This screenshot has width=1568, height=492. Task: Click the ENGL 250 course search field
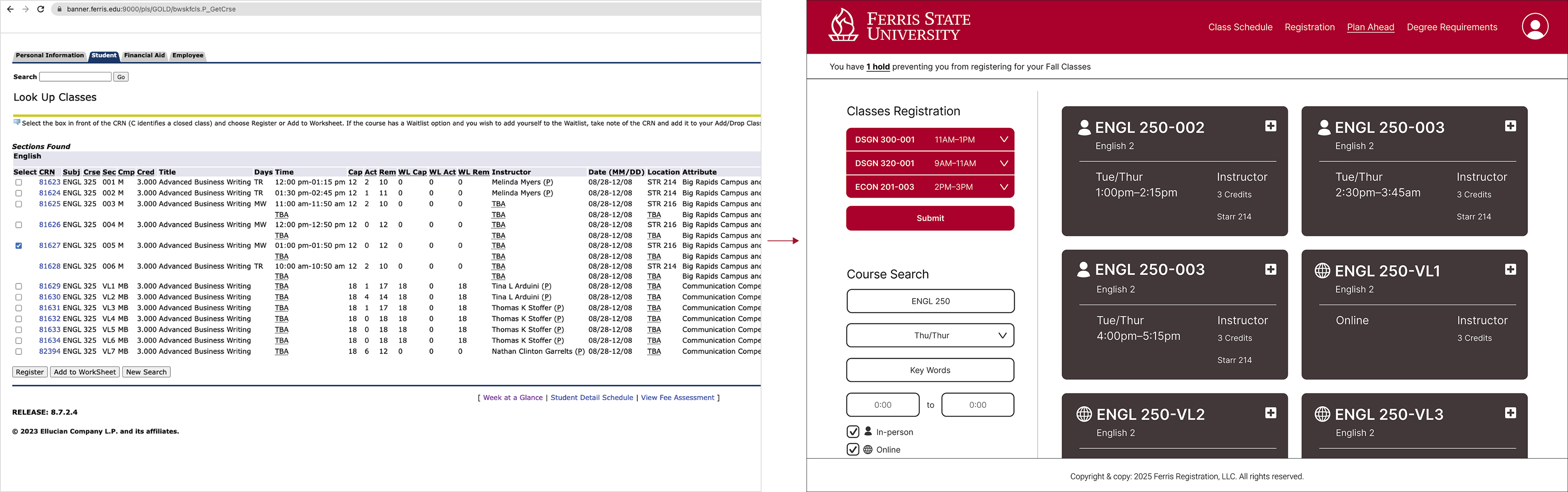click(x=930, y=301)
